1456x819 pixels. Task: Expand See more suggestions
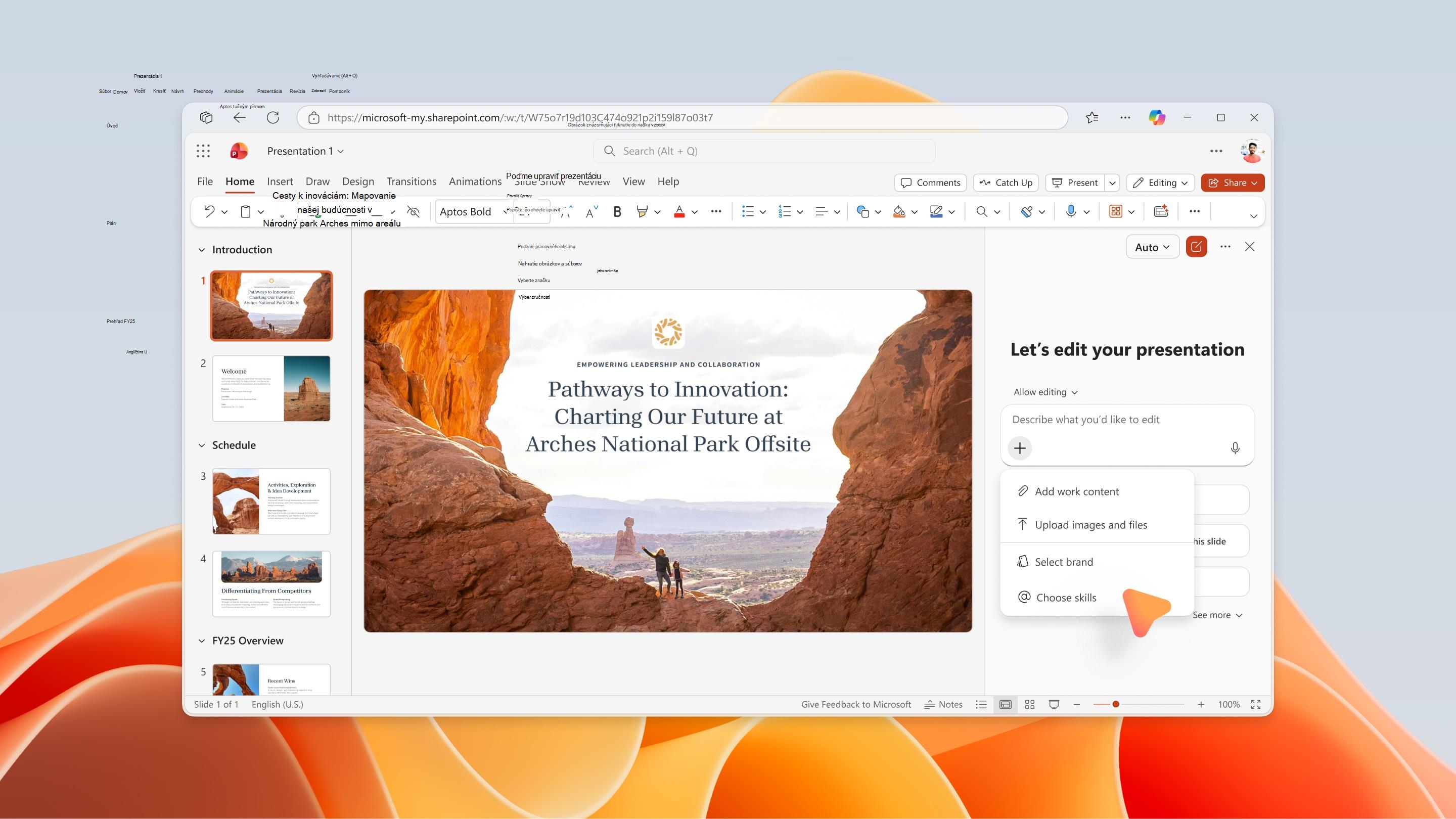pyautogui.click(x=1217, y=615)
